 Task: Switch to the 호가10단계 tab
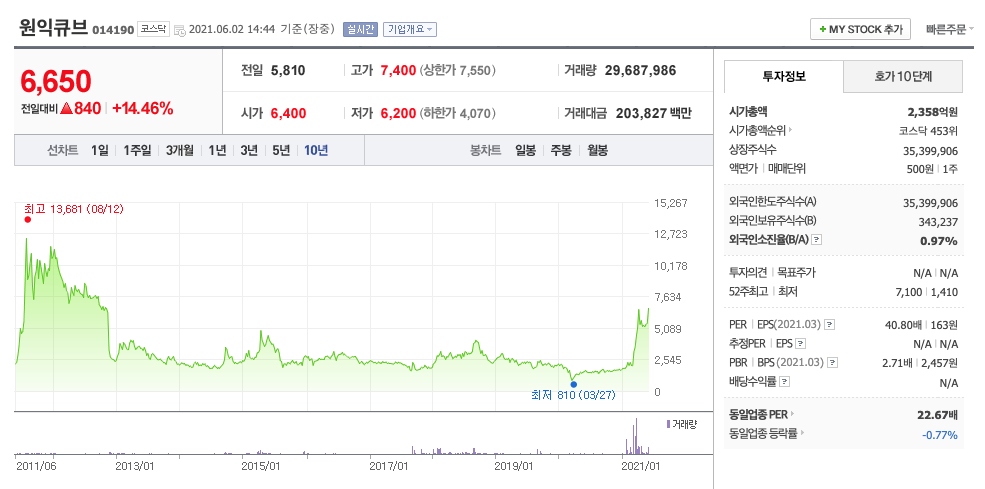point(903,77)
